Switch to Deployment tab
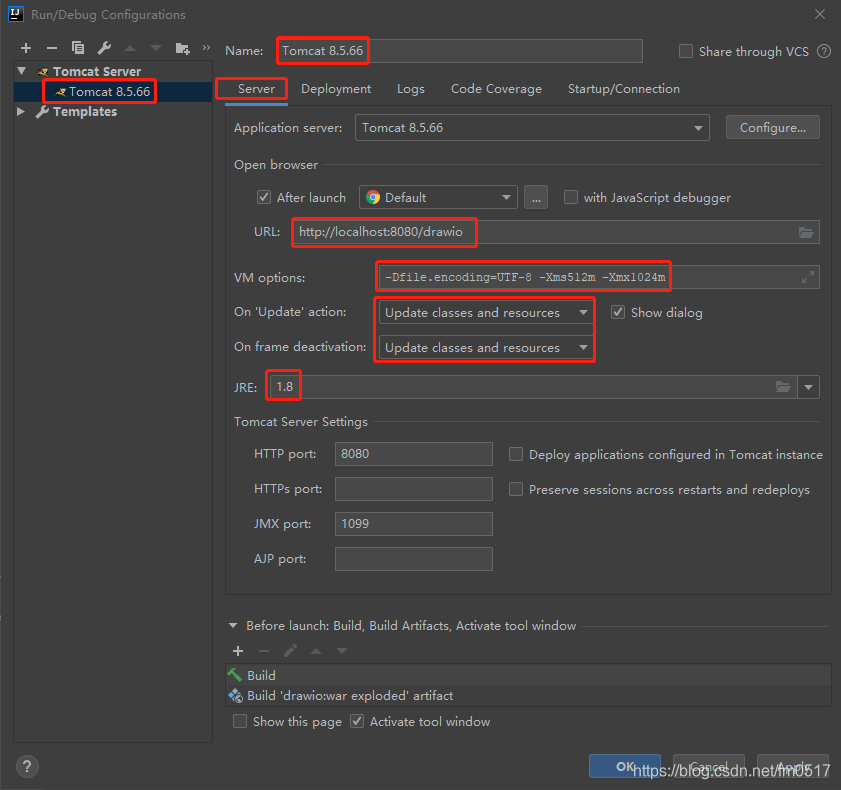Viewport: 841px width, 790px height. [x=336, y=89]
